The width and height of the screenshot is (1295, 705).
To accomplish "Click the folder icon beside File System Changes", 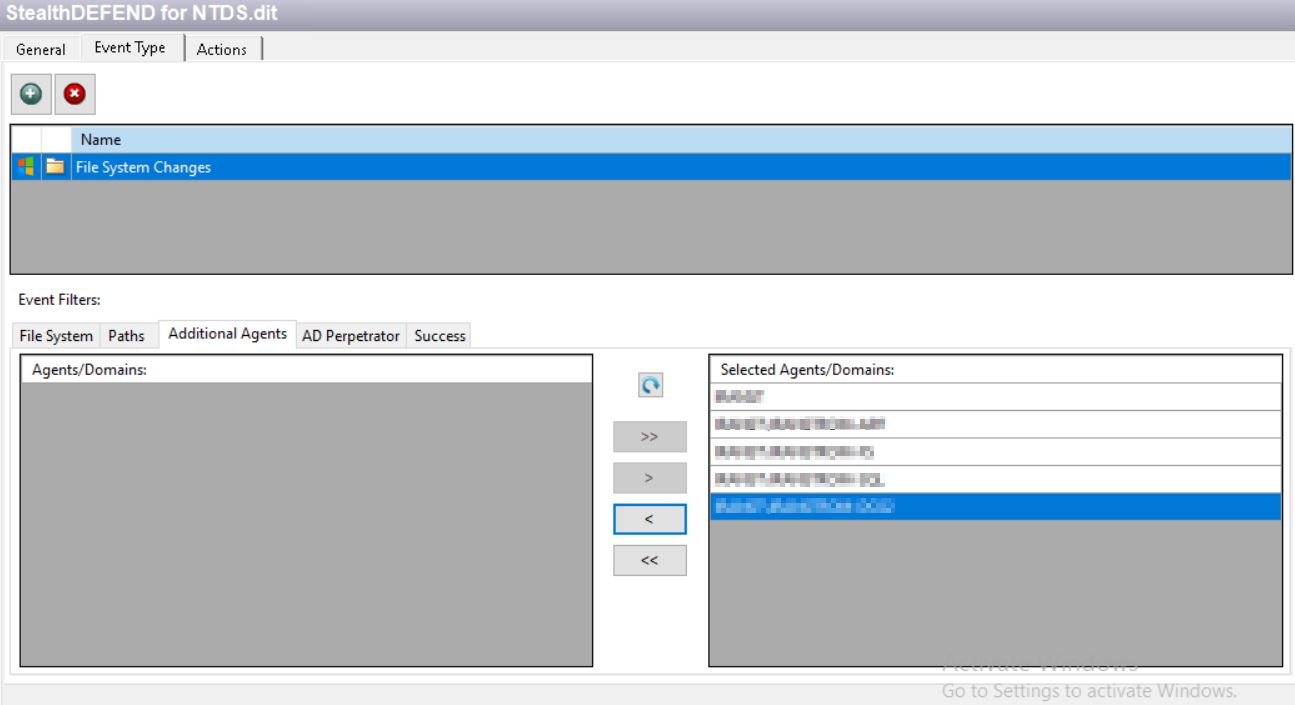I will click(56, 168).
